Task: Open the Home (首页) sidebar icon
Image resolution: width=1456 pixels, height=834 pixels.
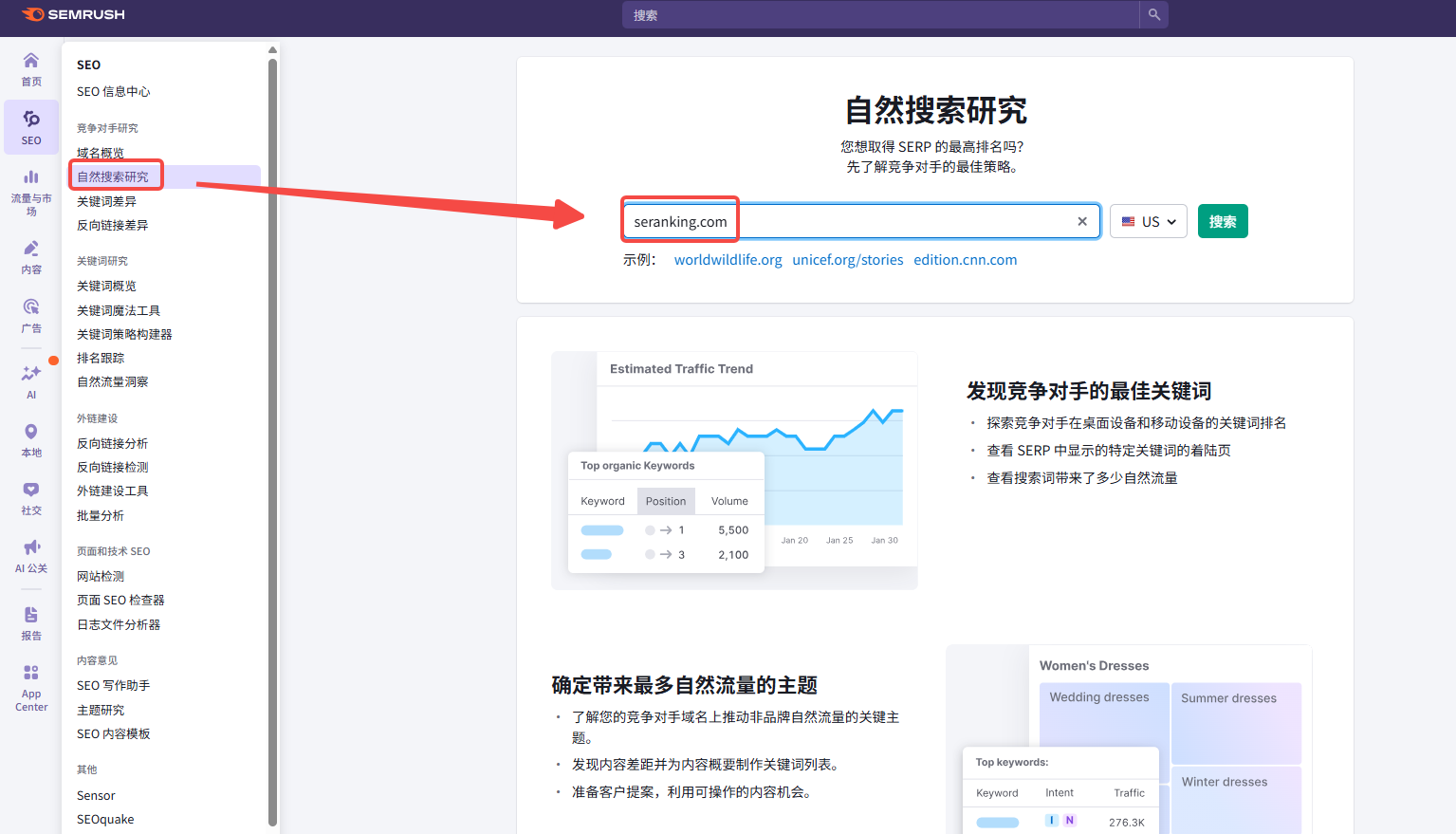Action: 31,68
